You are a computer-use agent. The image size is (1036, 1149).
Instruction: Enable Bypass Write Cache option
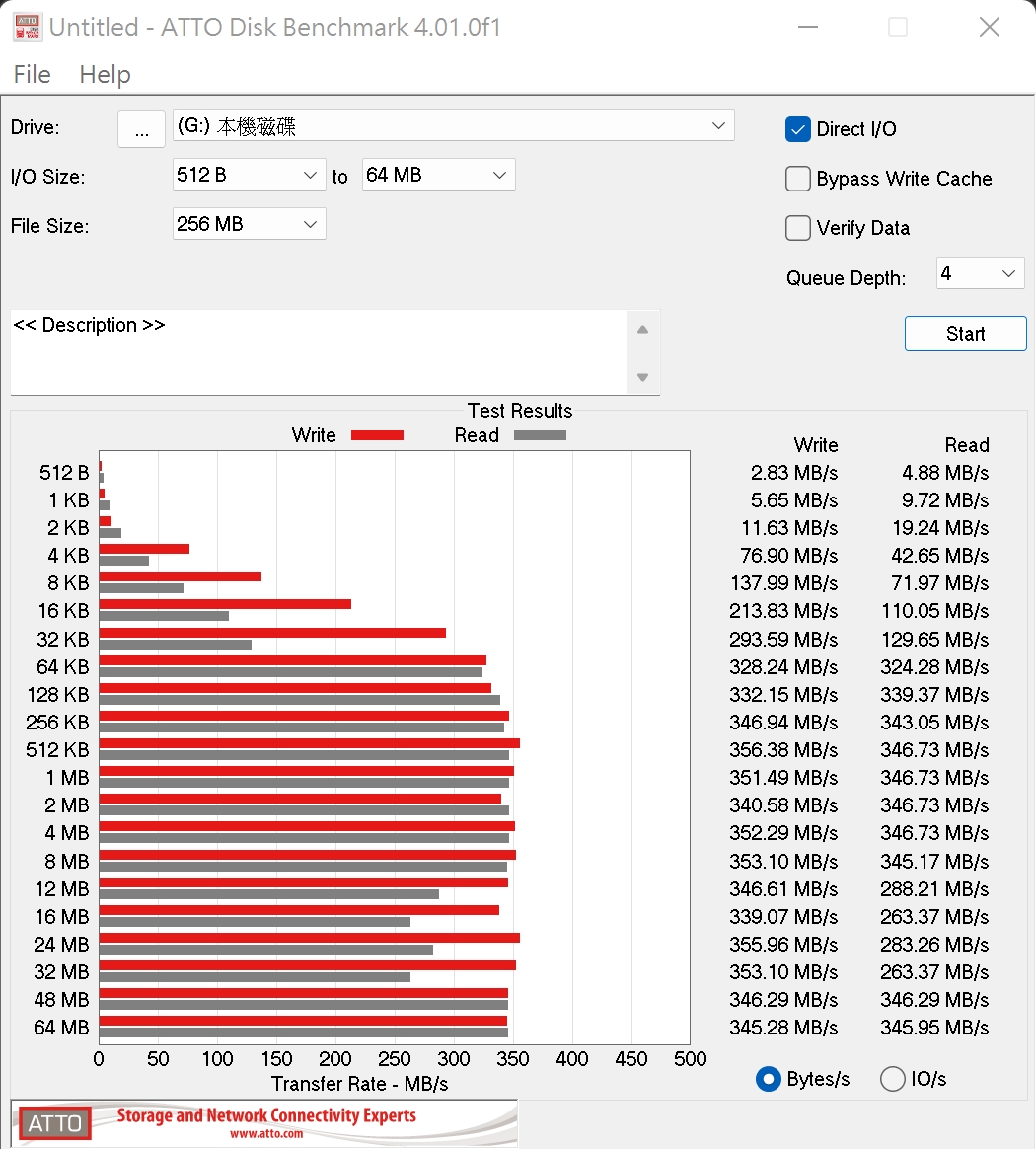tap(798, 179)
